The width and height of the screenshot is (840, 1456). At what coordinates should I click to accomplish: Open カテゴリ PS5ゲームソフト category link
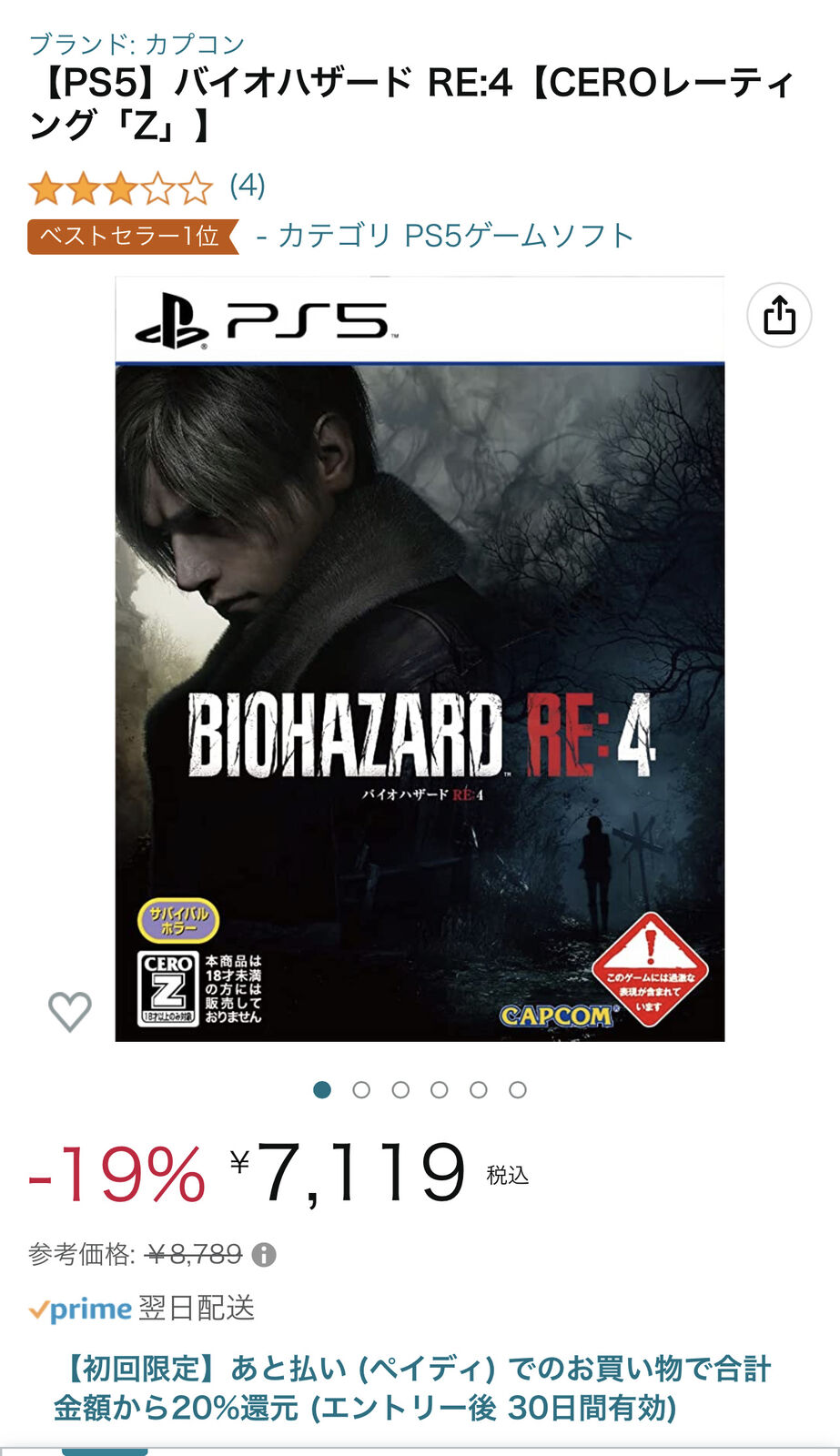coord(455,236)
